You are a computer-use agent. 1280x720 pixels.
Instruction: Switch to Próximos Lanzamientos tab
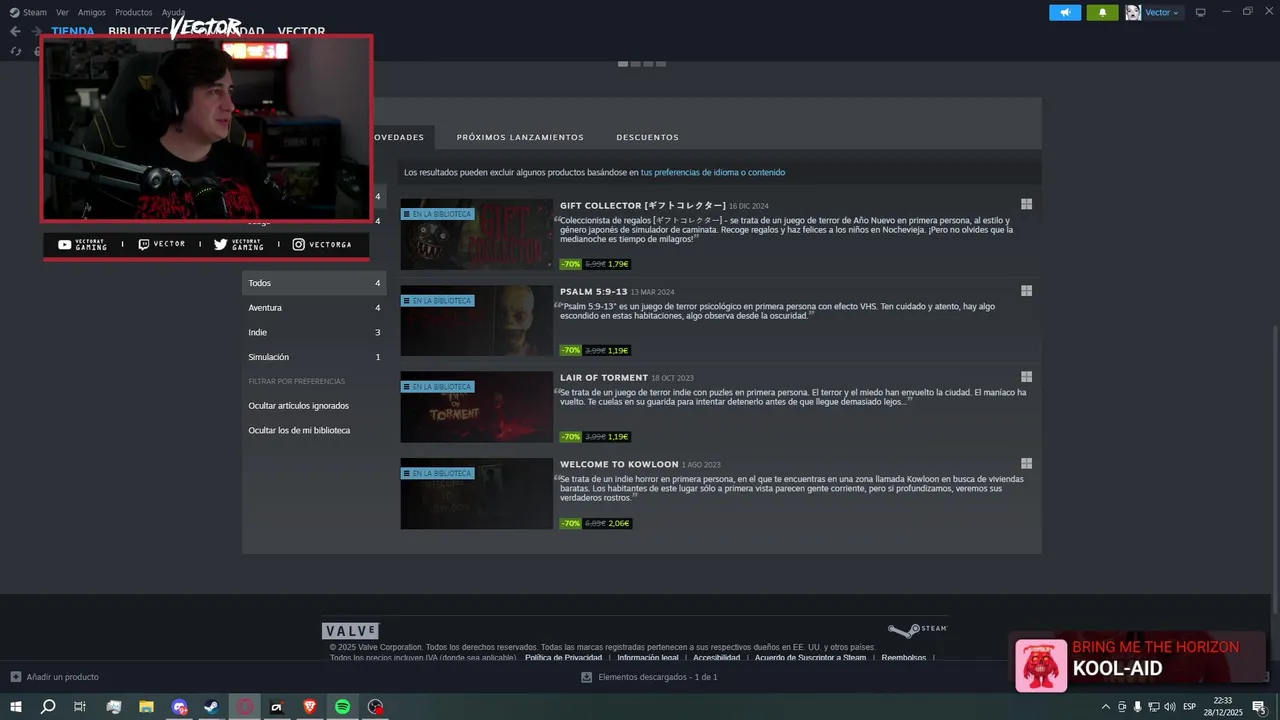tap(520, 137)
